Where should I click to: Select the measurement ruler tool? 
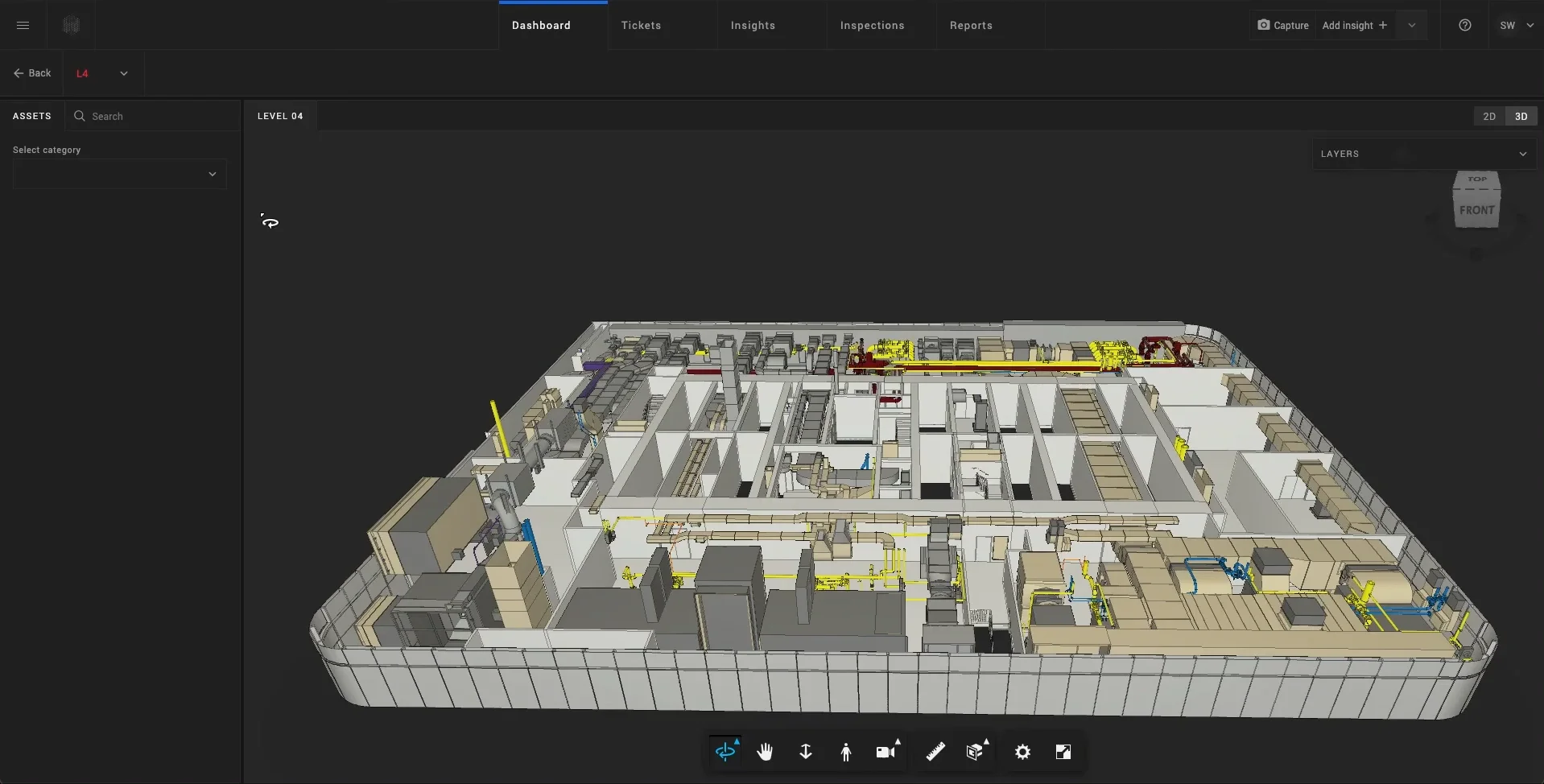pos(935,751)
